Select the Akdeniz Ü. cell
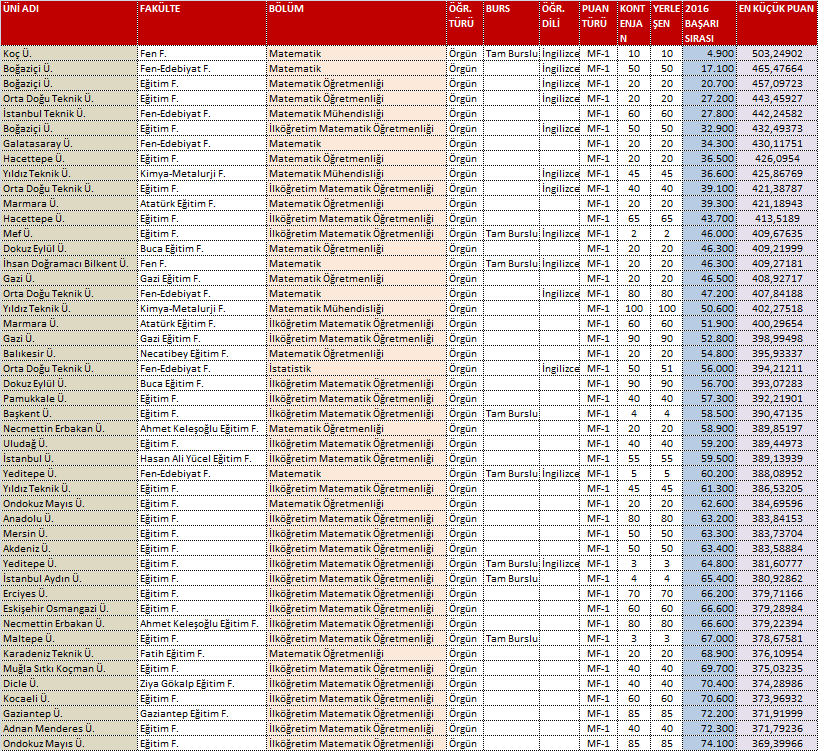834x751 pixels. coord(69,548)
